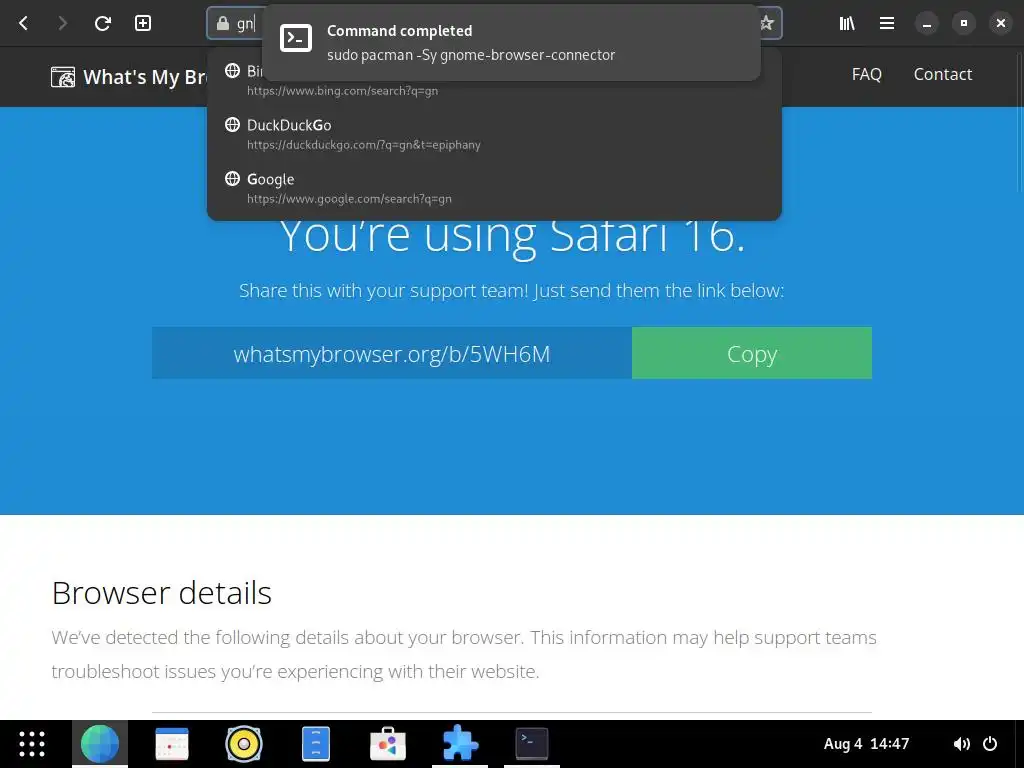The height and width of the screenshot is (768, 1024).
Task: Bookmark this page with the star icon
Action: click(767, 24)
